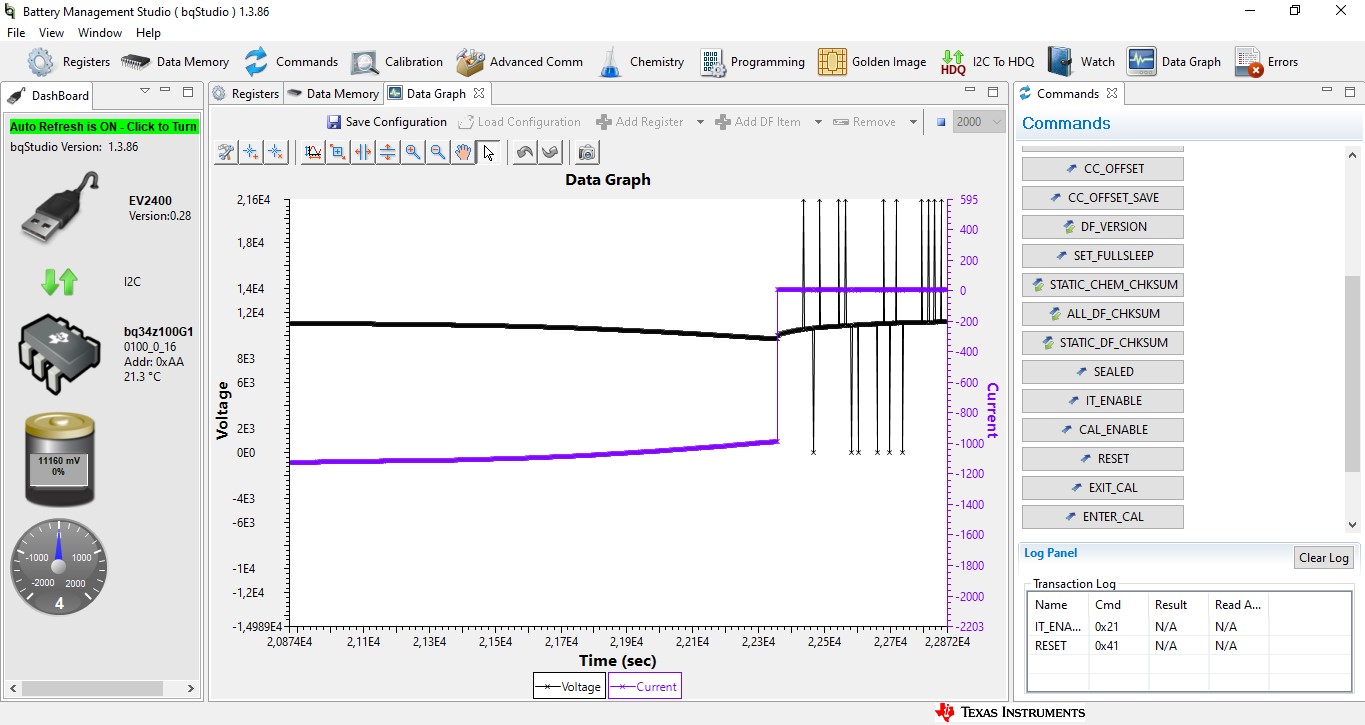This screenshot has width=1365, height=725.
Task: Launch the I2C To HDQ tool
Action: coord(987,62)
